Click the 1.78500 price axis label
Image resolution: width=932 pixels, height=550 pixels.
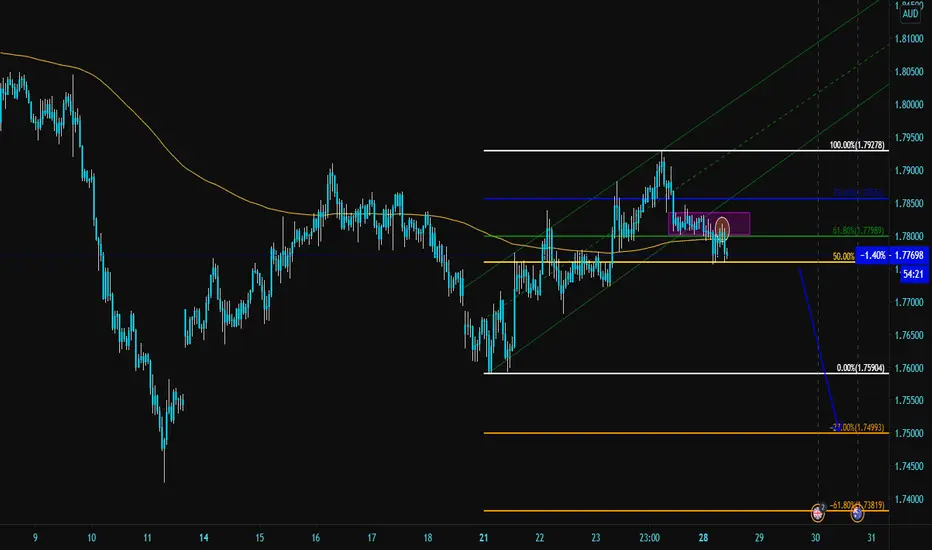(x=909, y=203)
